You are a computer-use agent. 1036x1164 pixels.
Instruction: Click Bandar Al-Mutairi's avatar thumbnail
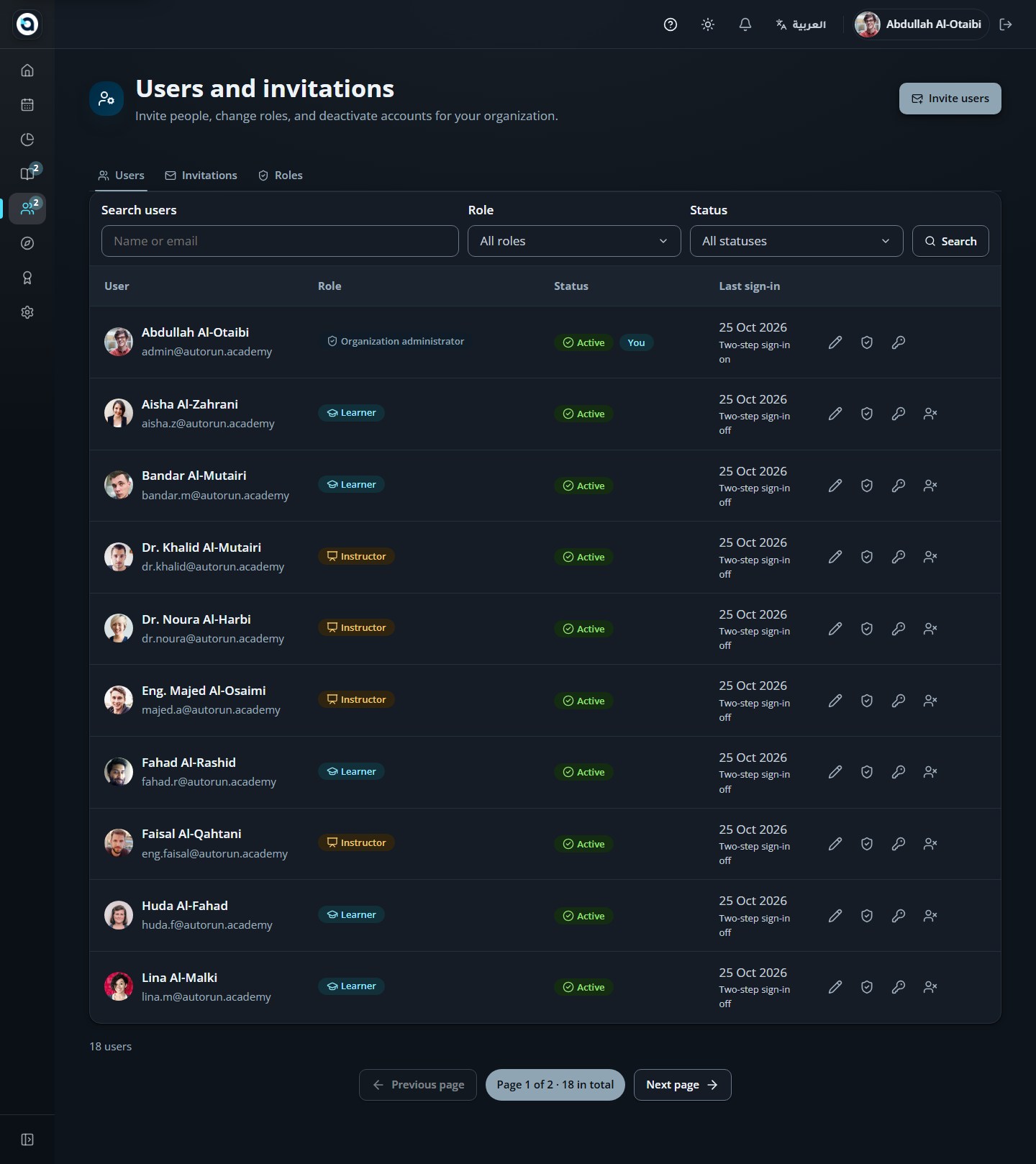click(x=119, y=486)
